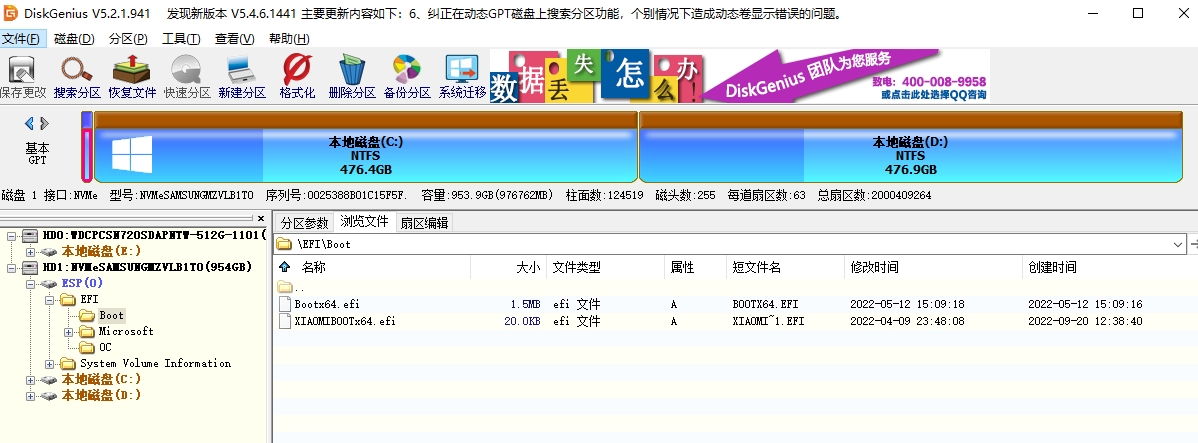Open the 分区(P) menu

[128, 39]
